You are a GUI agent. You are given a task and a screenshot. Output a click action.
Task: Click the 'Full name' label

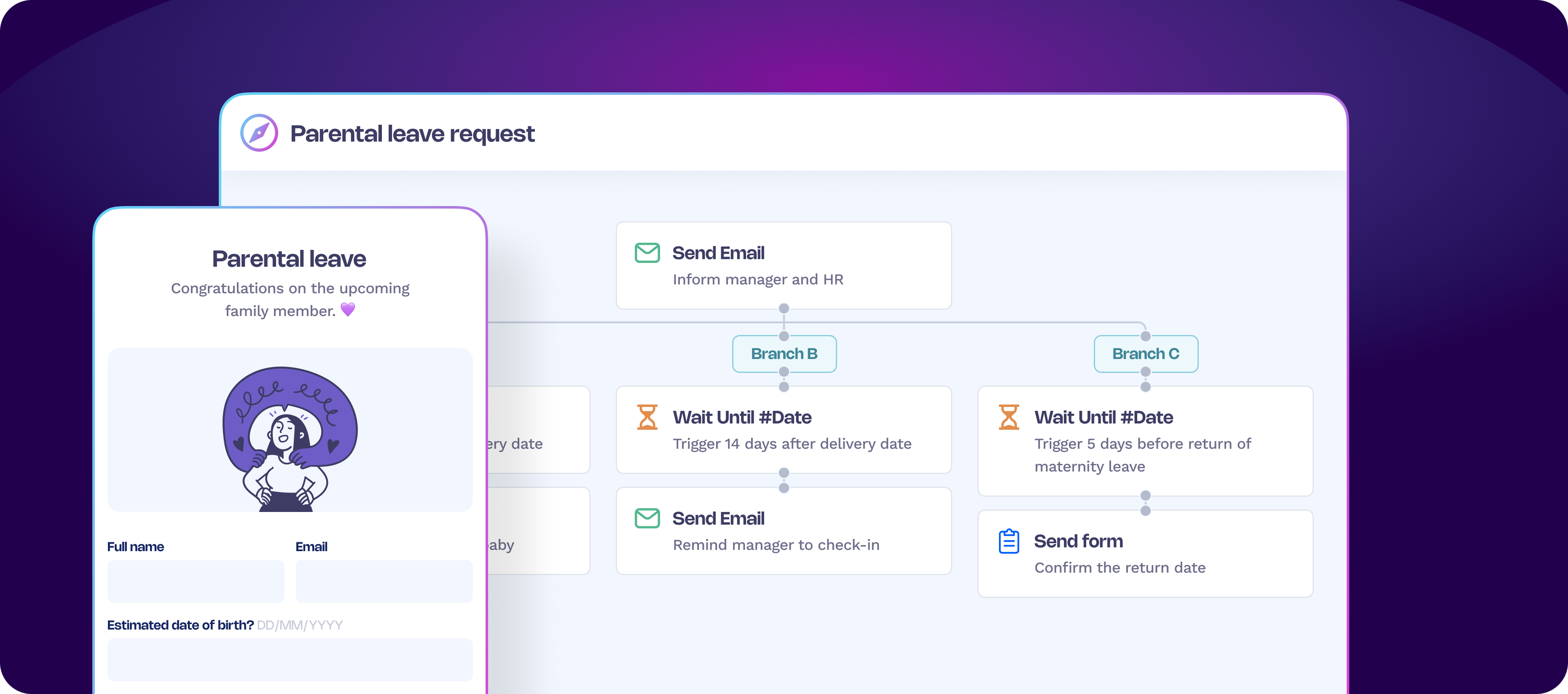pyautogui.click(x=135, y=547)
